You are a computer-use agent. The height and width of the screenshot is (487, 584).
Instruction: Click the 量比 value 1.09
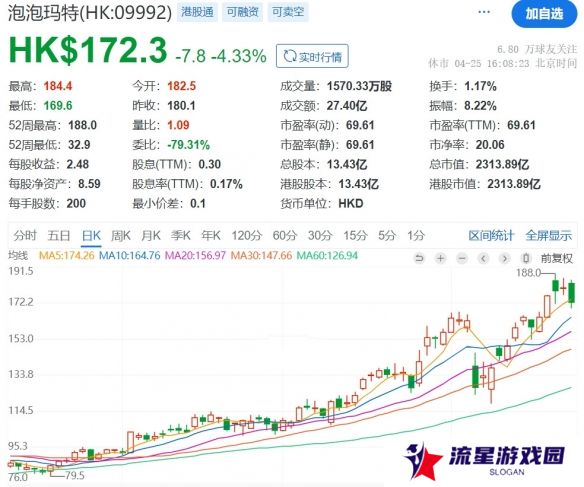pyautogui.click(x=178, y=125)
